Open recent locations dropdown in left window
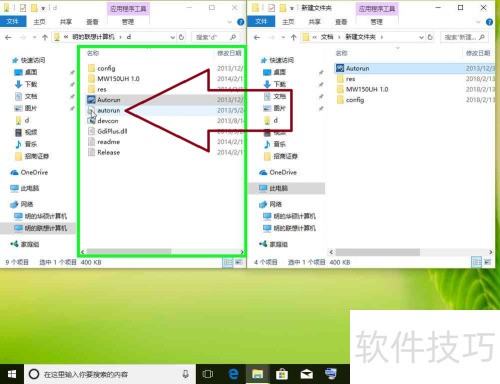 tap(34, 37)
